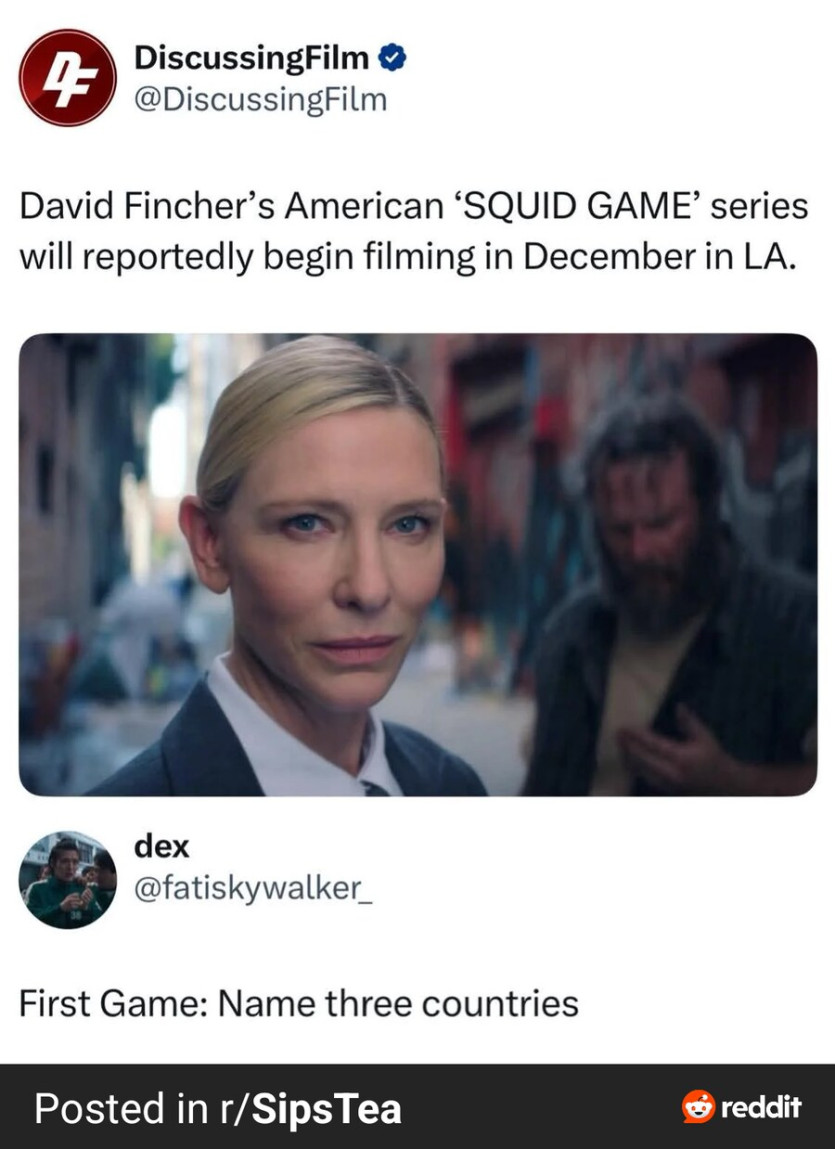
Task: Open the blonde woman's face in the tweet image
Action: (323, 542)
